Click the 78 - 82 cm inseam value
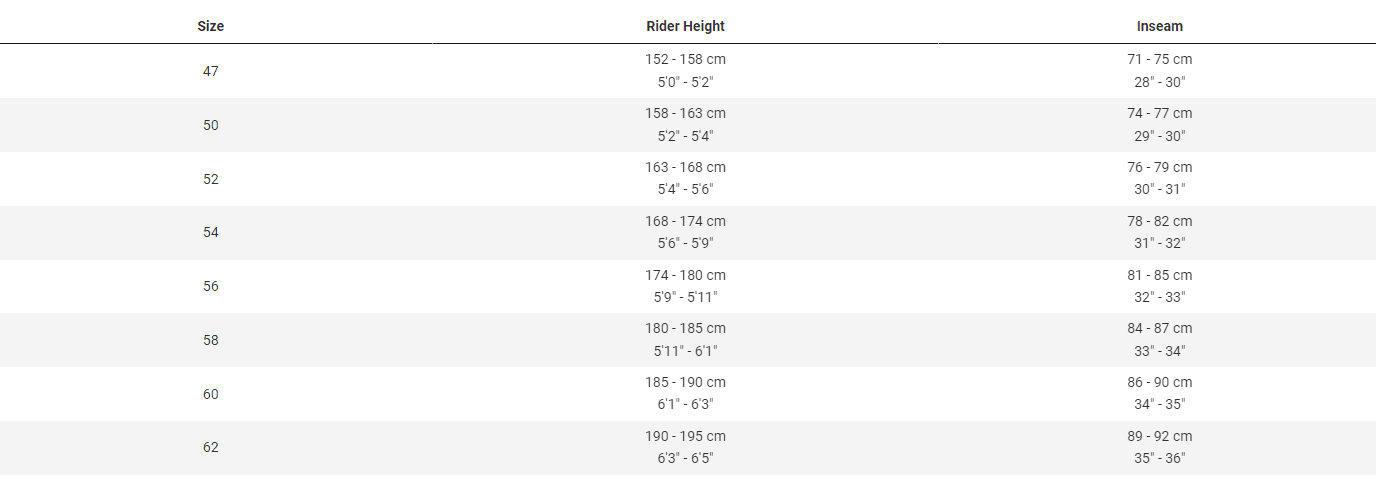This screenshot has height=490, width=1376. coord(1159,221)
